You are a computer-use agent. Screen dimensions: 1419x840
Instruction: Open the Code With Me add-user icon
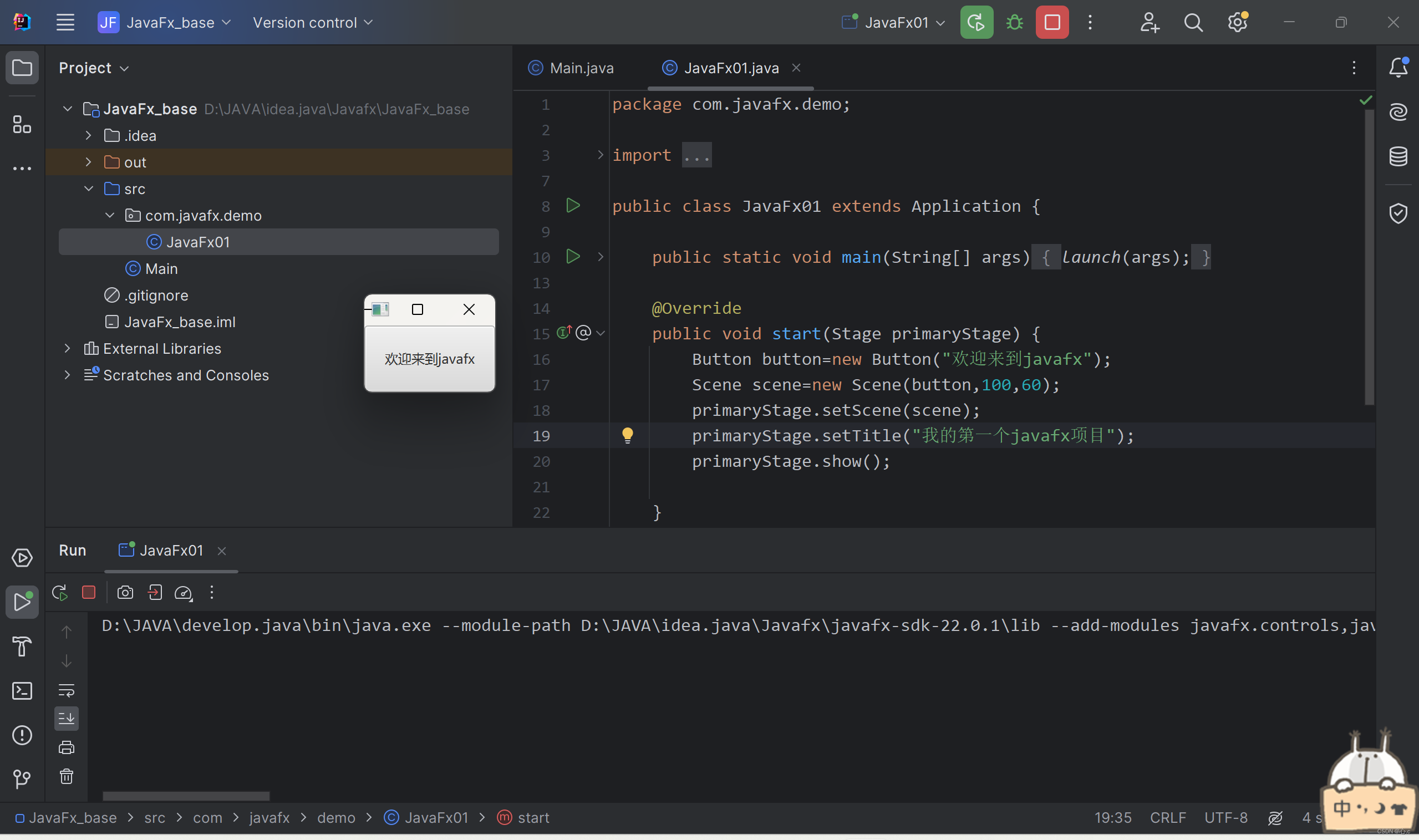click(x=1150, y=23)
